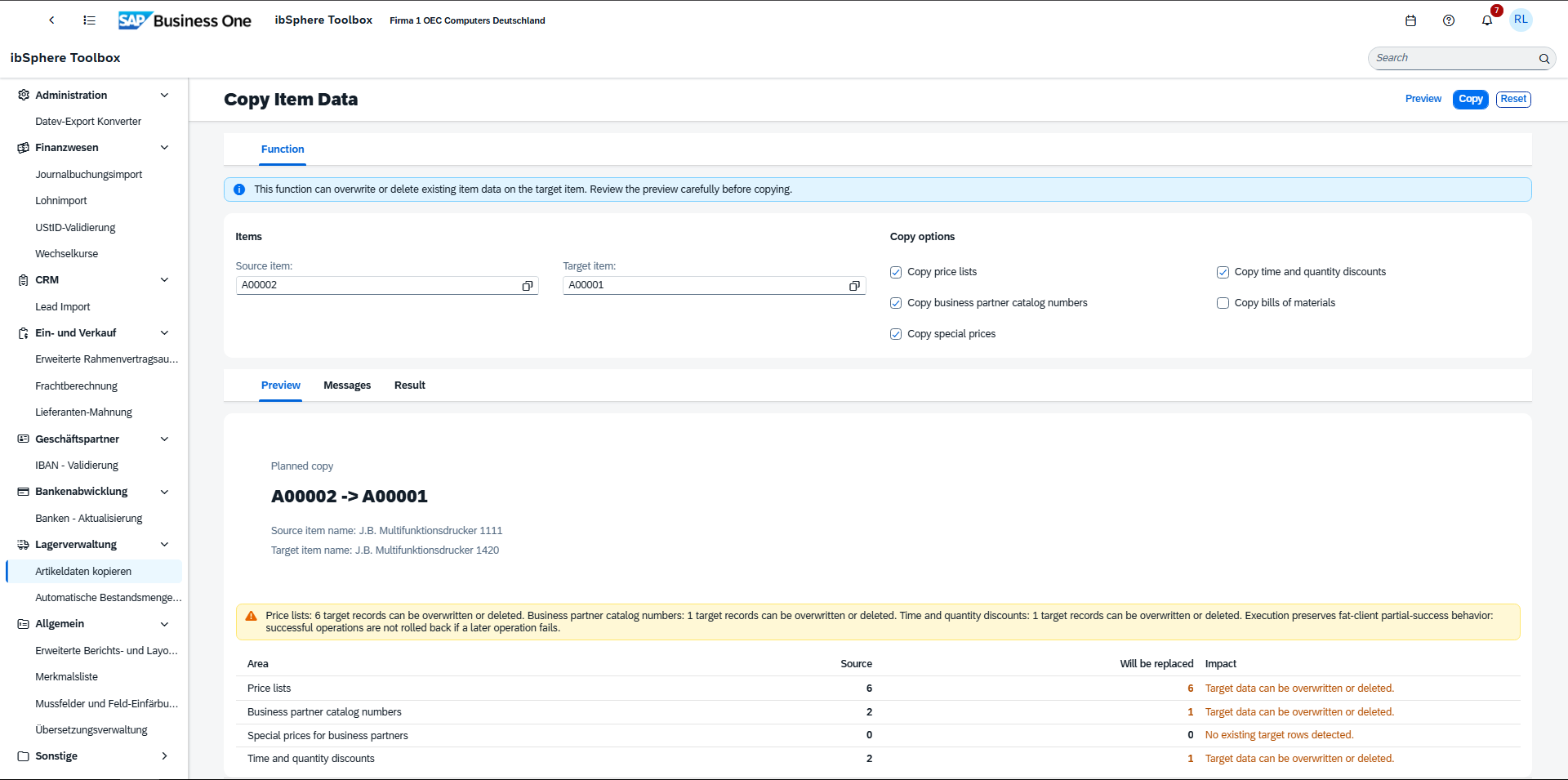The image size is (1568, 780).
Task: Click the blue Copy button
Action: (x=1471, y=99)
